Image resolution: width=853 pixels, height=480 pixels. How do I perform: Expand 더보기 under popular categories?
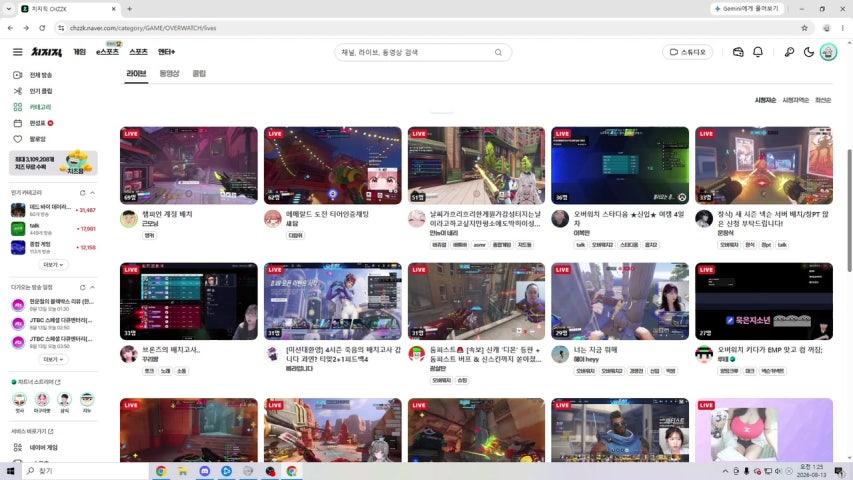tap(53, 264)
